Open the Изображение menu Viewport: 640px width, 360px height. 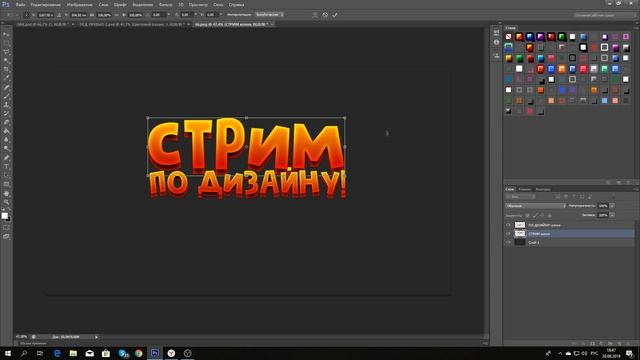(79, 5)
